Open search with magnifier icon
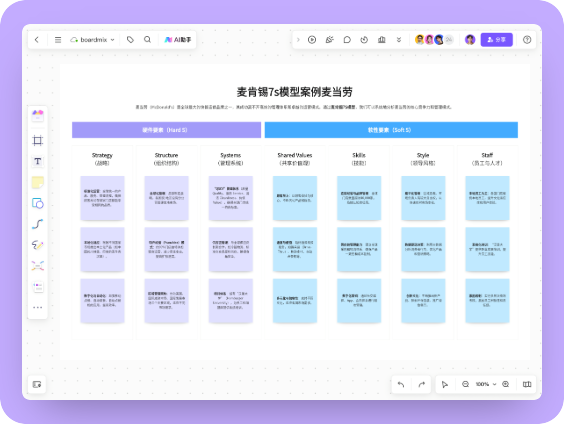The width and height of the screenshot is (564, 424). (x=147, y=40)
